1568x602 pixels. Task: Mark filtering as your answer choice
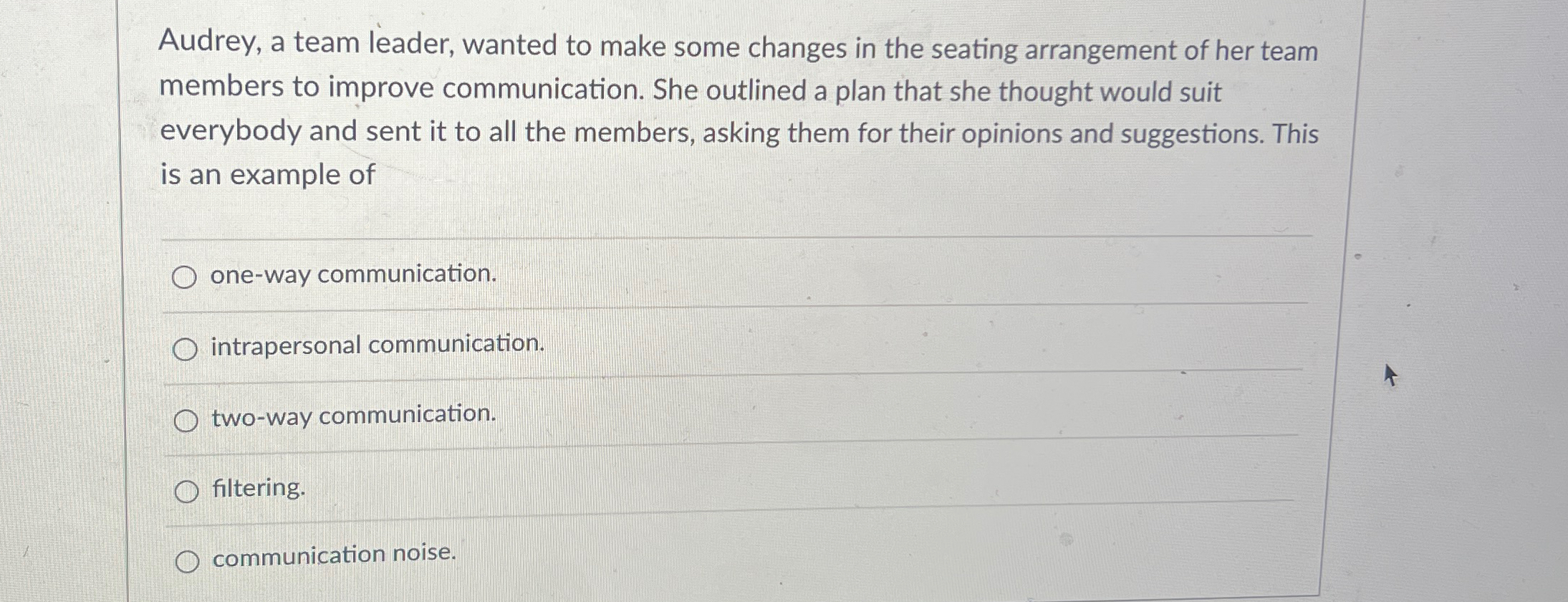[188, 491]
